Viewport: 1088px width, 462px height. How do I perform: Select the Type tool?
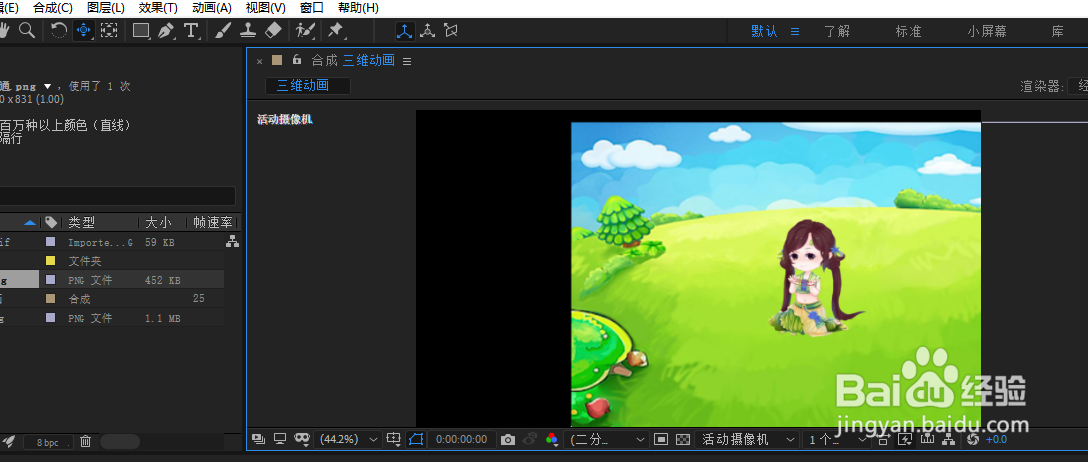pyautogui.click(x=191, y=31)
